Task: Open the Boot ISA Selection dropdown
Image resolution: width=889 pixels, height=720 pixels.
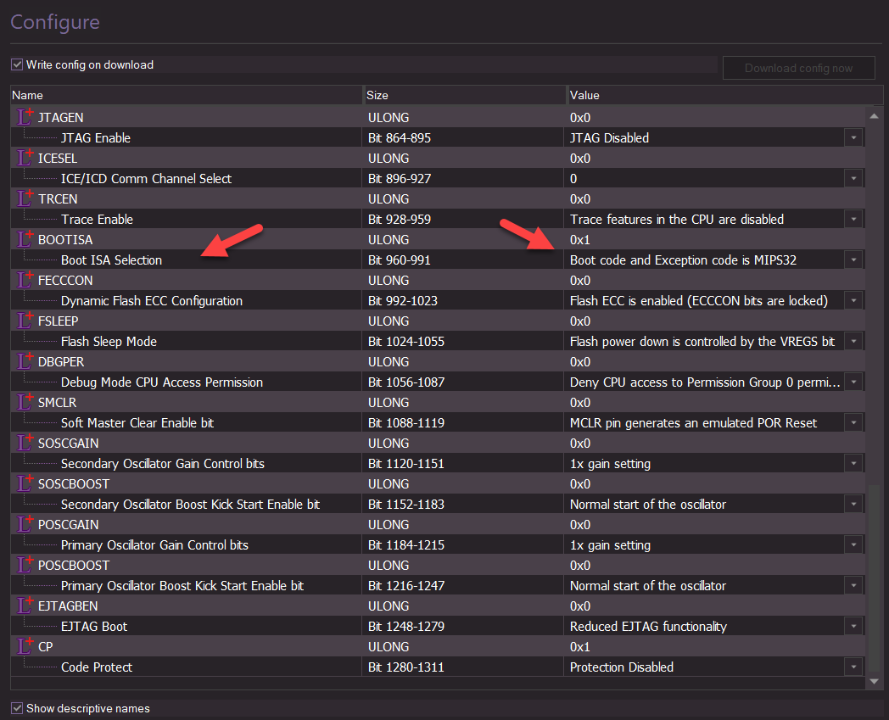Action: point(853,260)
